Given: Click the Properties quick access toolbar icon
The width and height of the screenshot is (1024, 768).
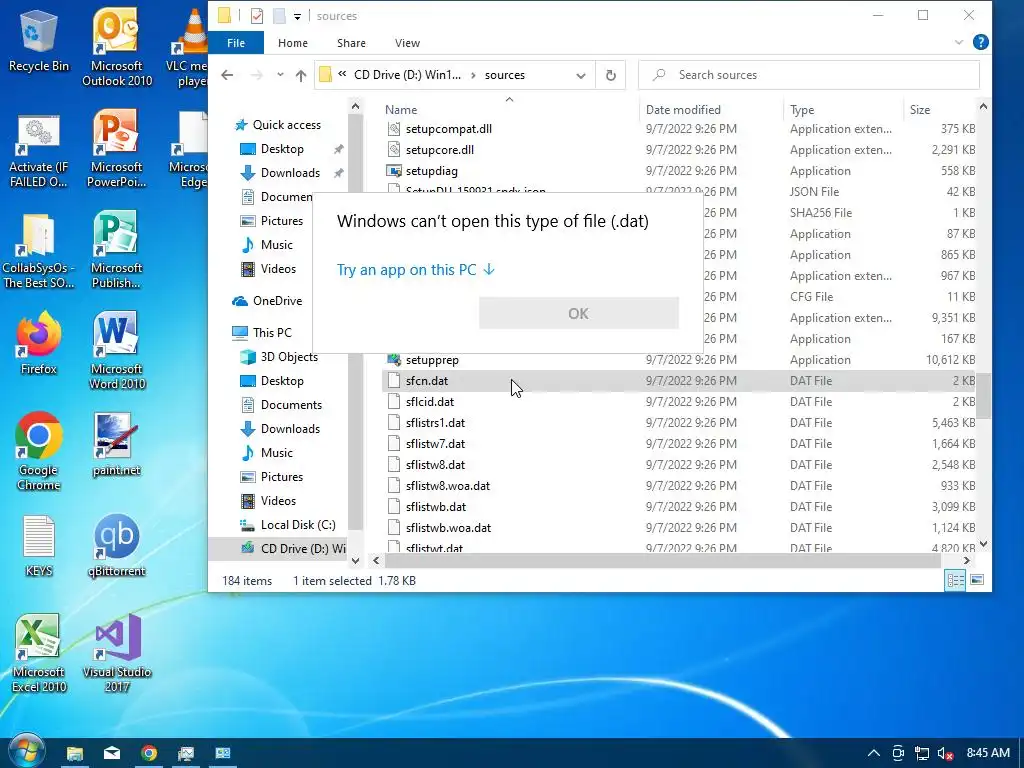Looking at the screenshot, I should click(x=257, y=16).
